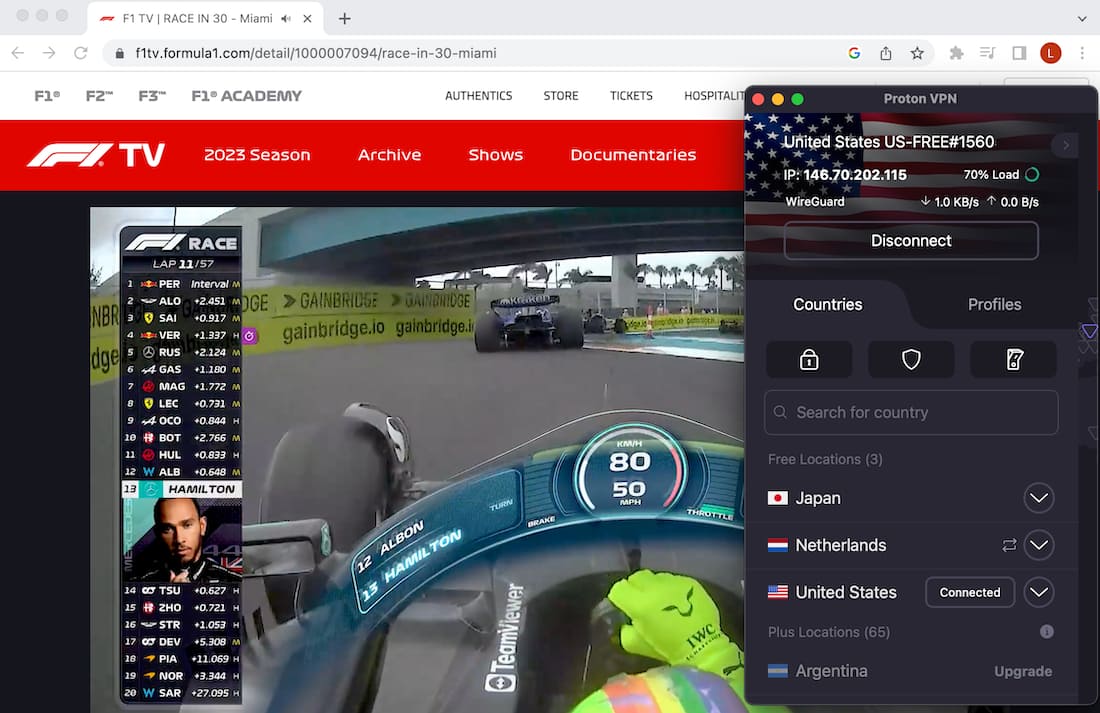This screenshot has height=713, width=1100.
Task: Click the padlock icon in address bar
Action: click(119, 53)
